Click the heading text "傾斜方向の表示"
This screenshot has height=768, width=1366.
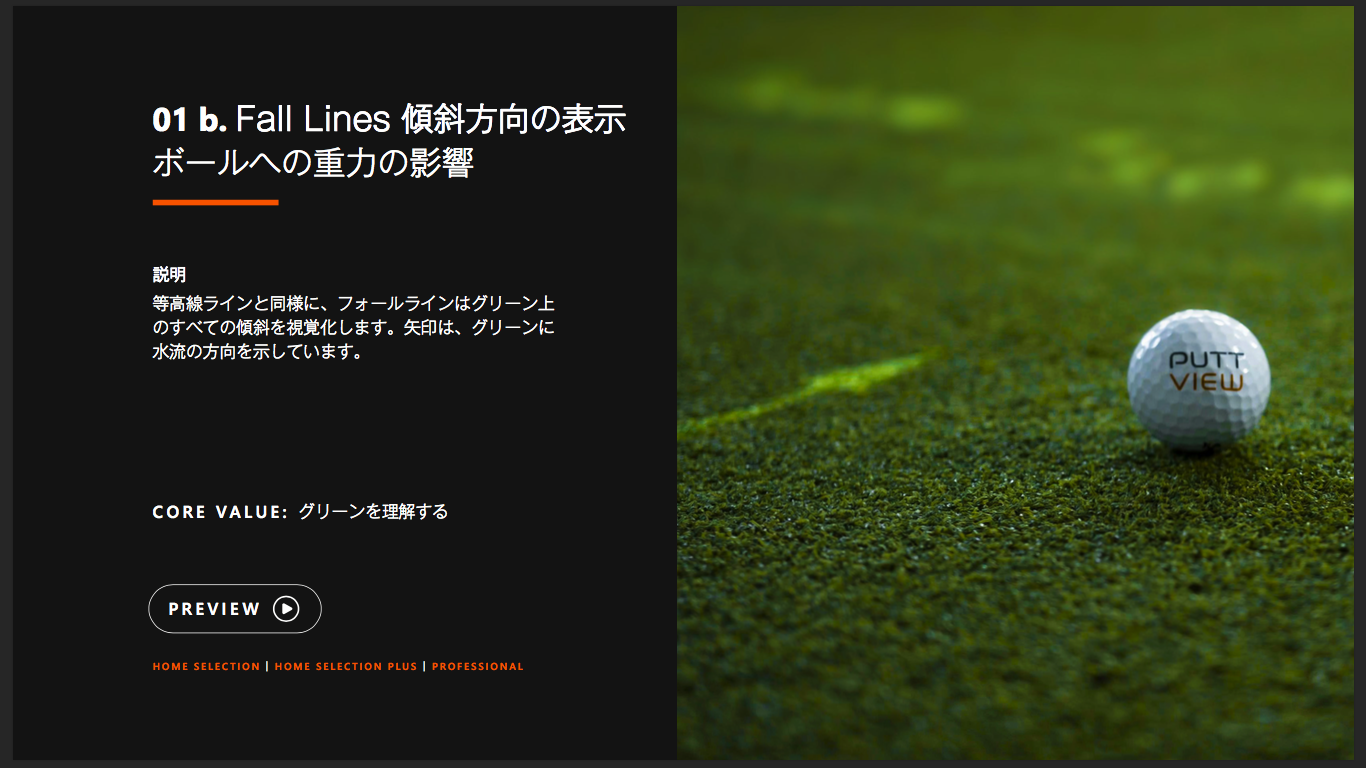pyautogui.click(x=513, y=120)
